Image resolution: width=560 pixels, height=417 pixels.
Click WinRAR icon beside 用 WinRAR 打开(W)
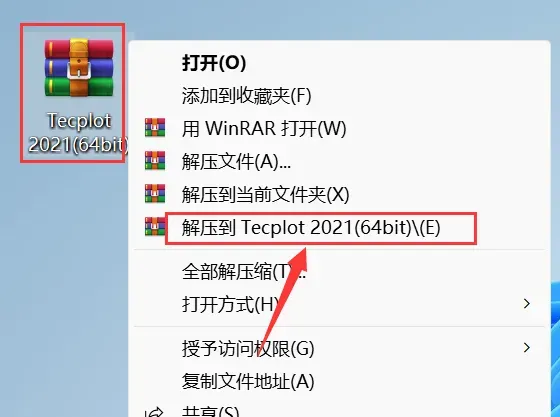point(155,128)
